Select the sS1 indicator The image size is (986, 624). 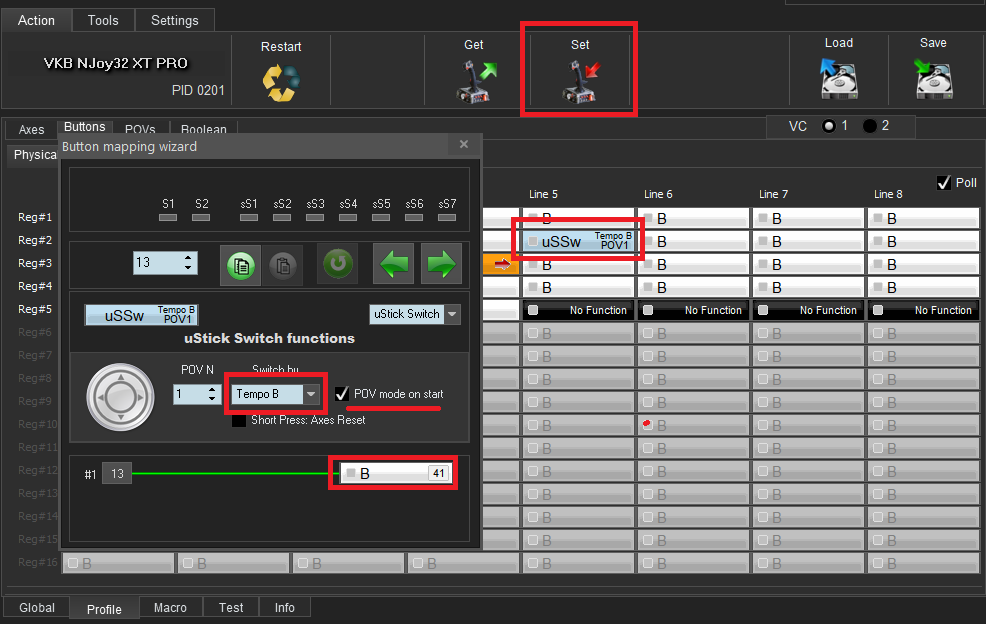click(x=249, y=217)
